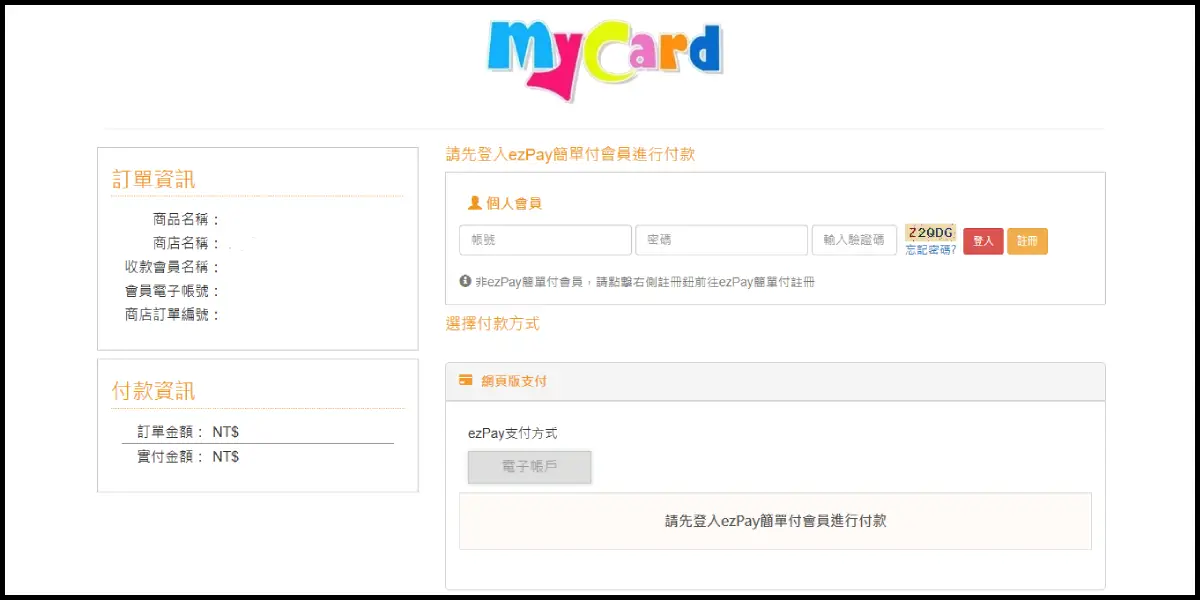
Task: Select the 電子帳戶 payment method button
Action: 530,467
